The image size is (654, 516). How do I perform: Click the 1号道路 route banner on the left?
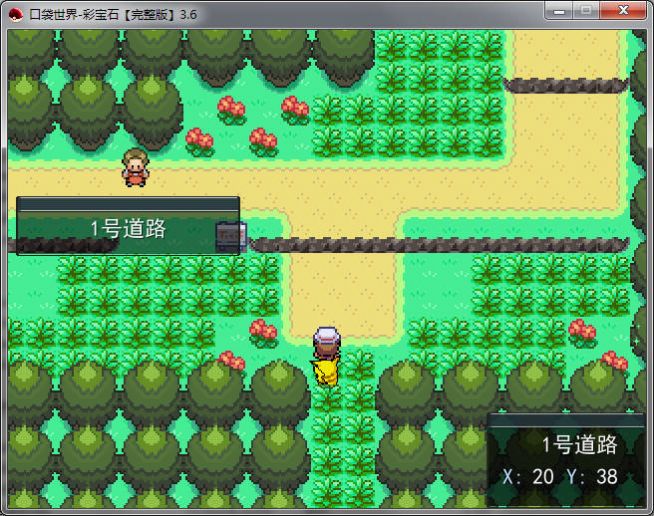tap(127, 228)
